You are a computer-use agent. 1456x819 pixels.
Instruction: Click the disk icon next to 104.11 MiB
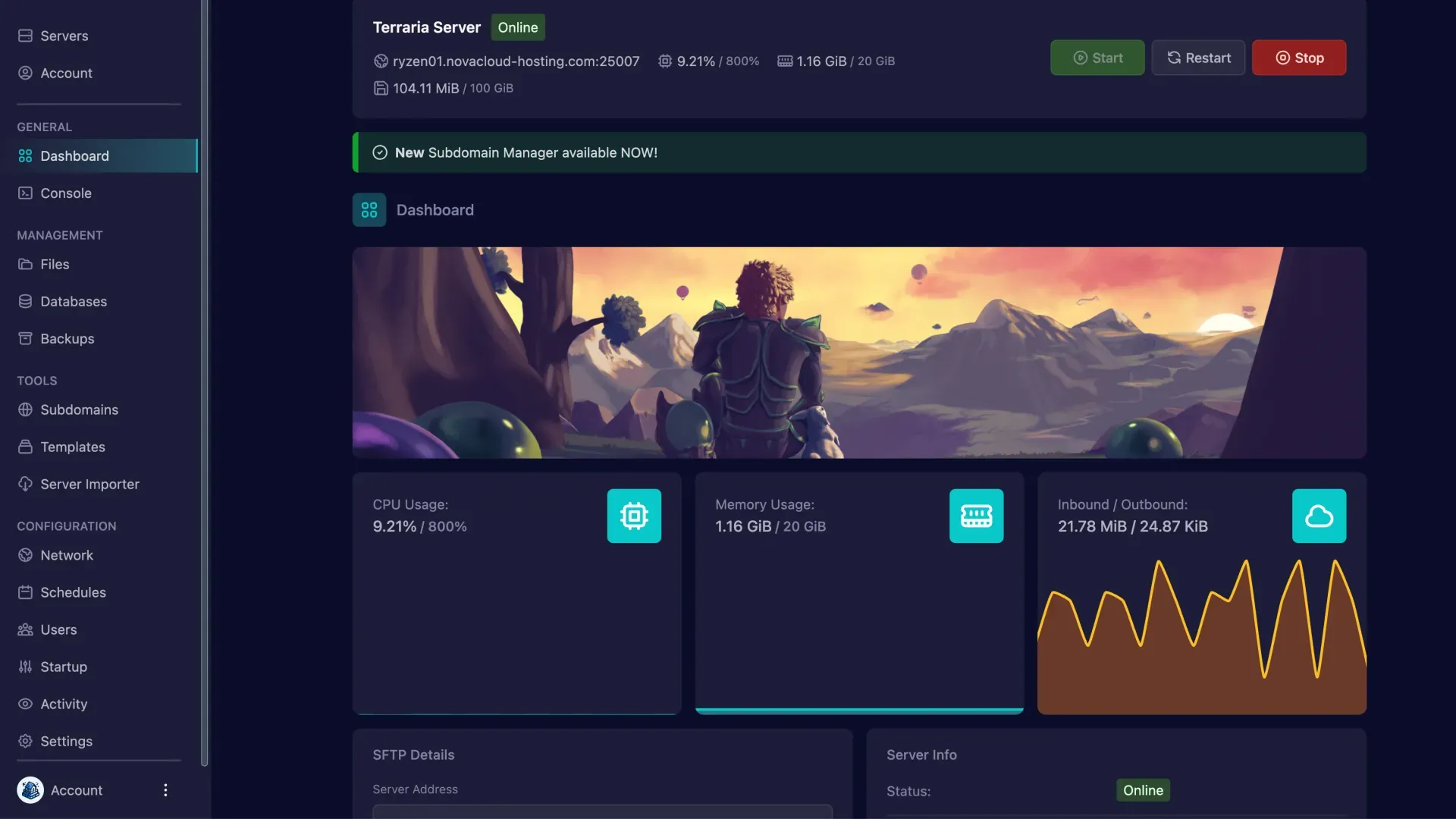(x=381, y=88)
